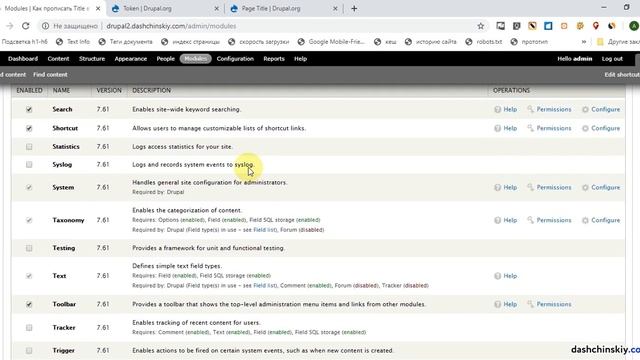Open the People admin menu item
The height and width of the screenshot is (360, 640).
165,59
